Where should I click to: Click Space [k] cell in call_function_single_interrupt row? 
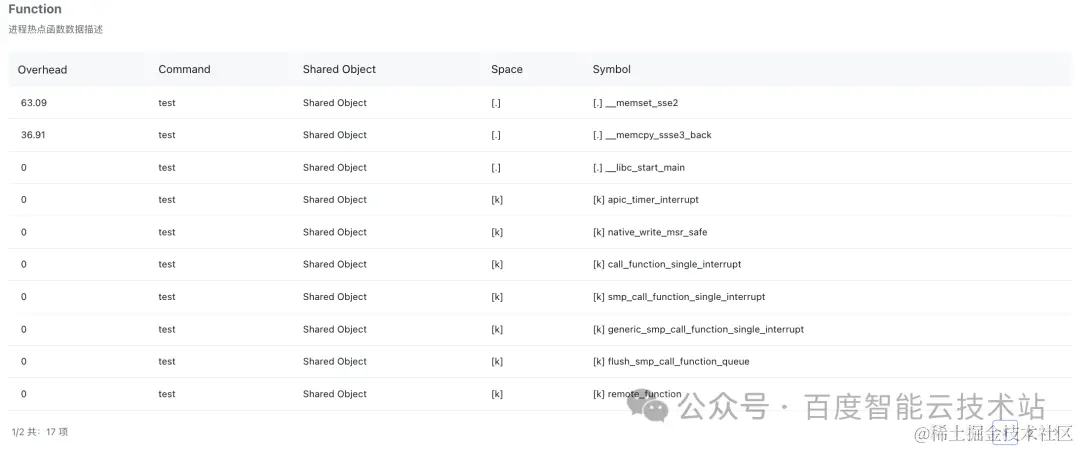(497, 264)
